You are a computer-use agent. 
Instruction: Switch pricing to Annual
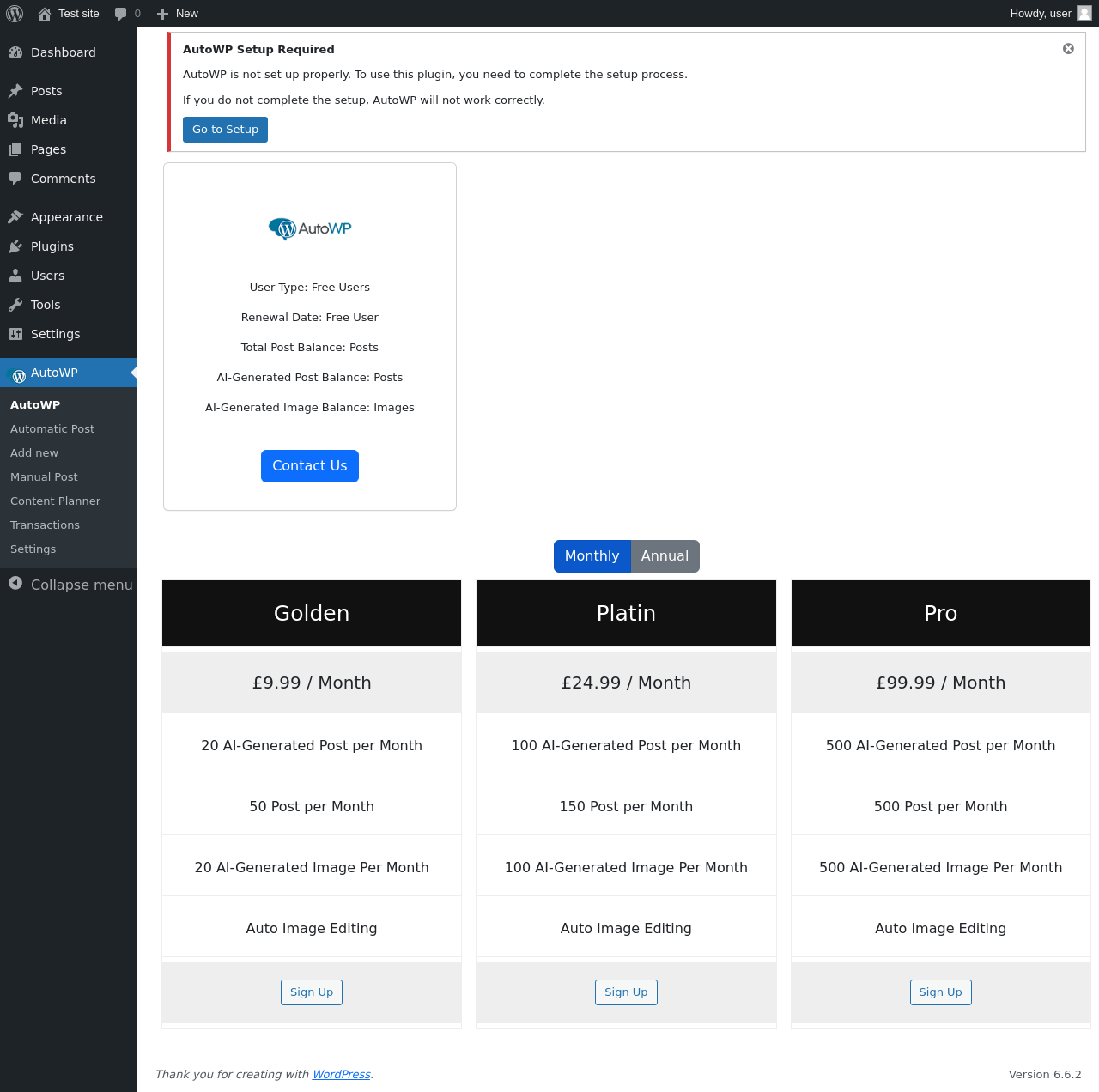click(665, 556)
